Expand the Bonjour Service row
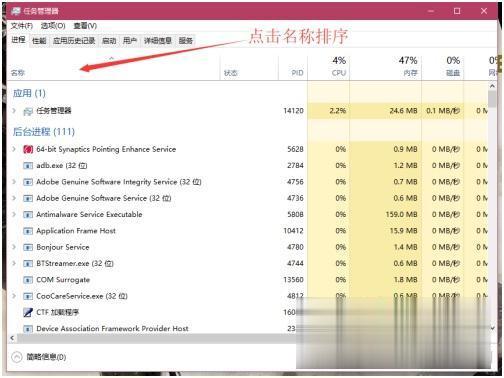The image size is (504, 378). pos(14,247)
